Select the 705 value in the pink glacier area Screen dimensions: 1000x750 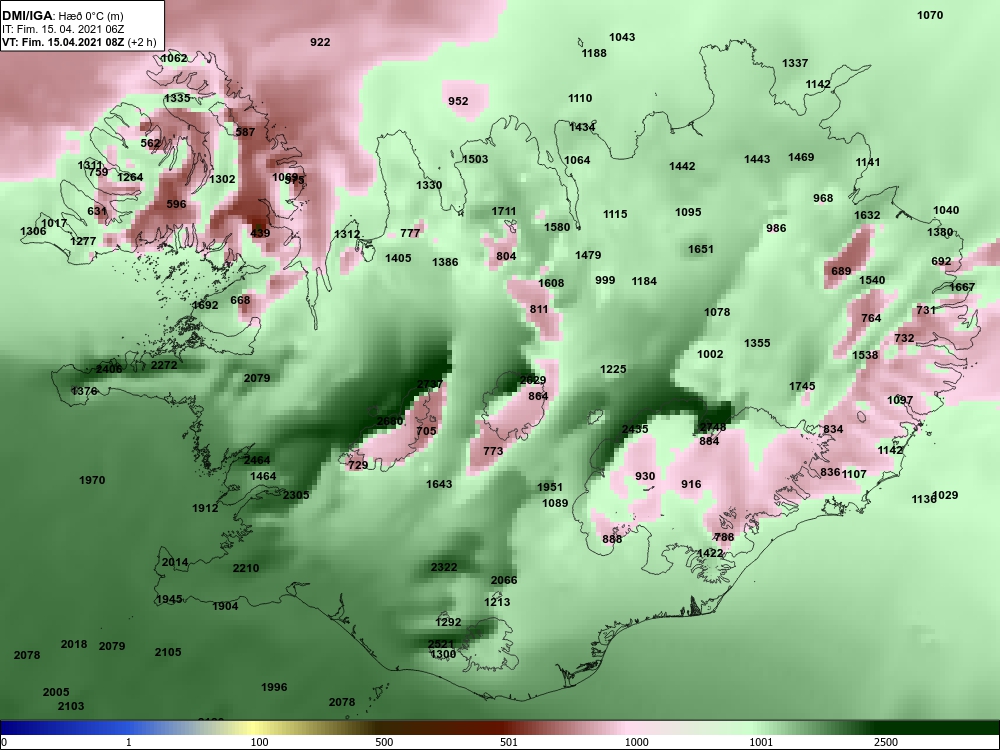pos(426,432)
